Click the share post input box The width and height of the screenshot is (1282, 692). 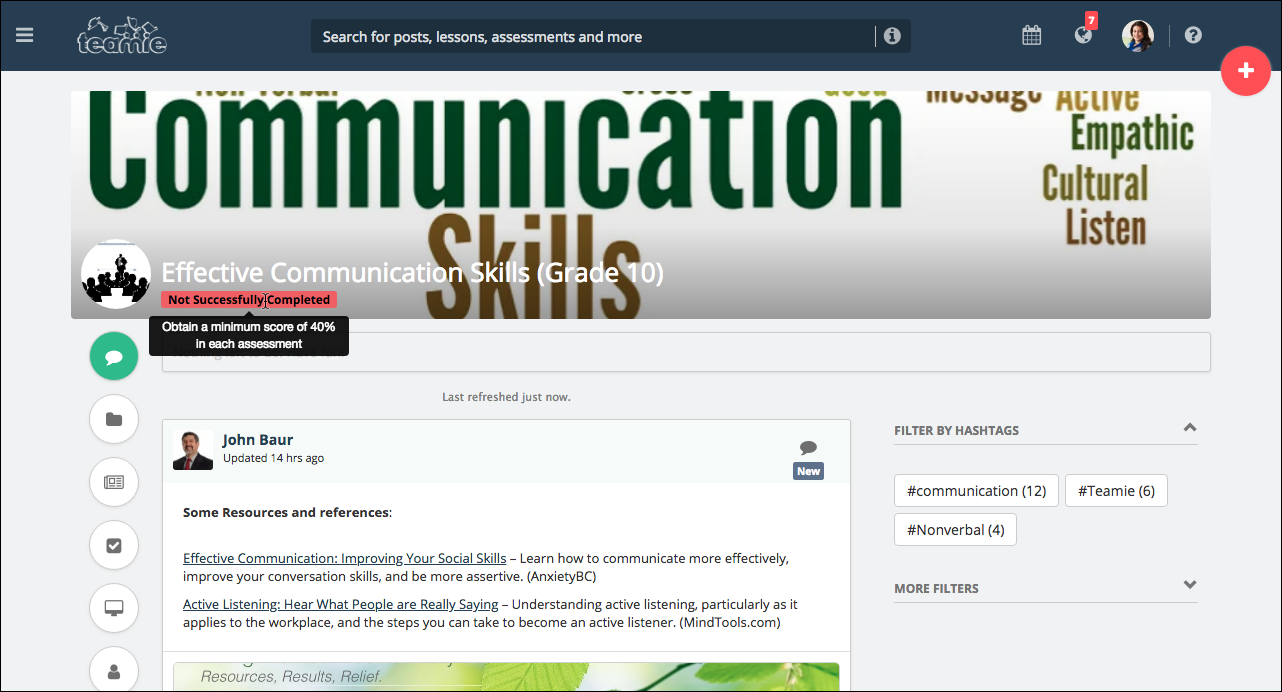click(686, 352)
